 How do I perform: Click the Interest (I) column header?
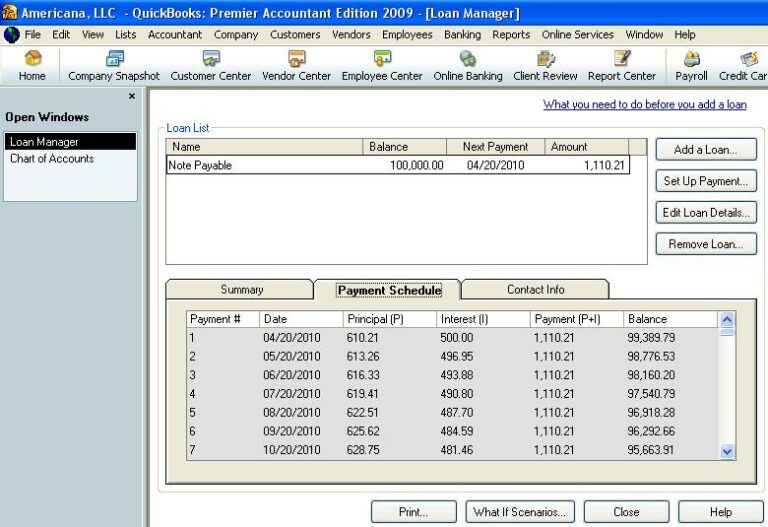pos(483,319)
